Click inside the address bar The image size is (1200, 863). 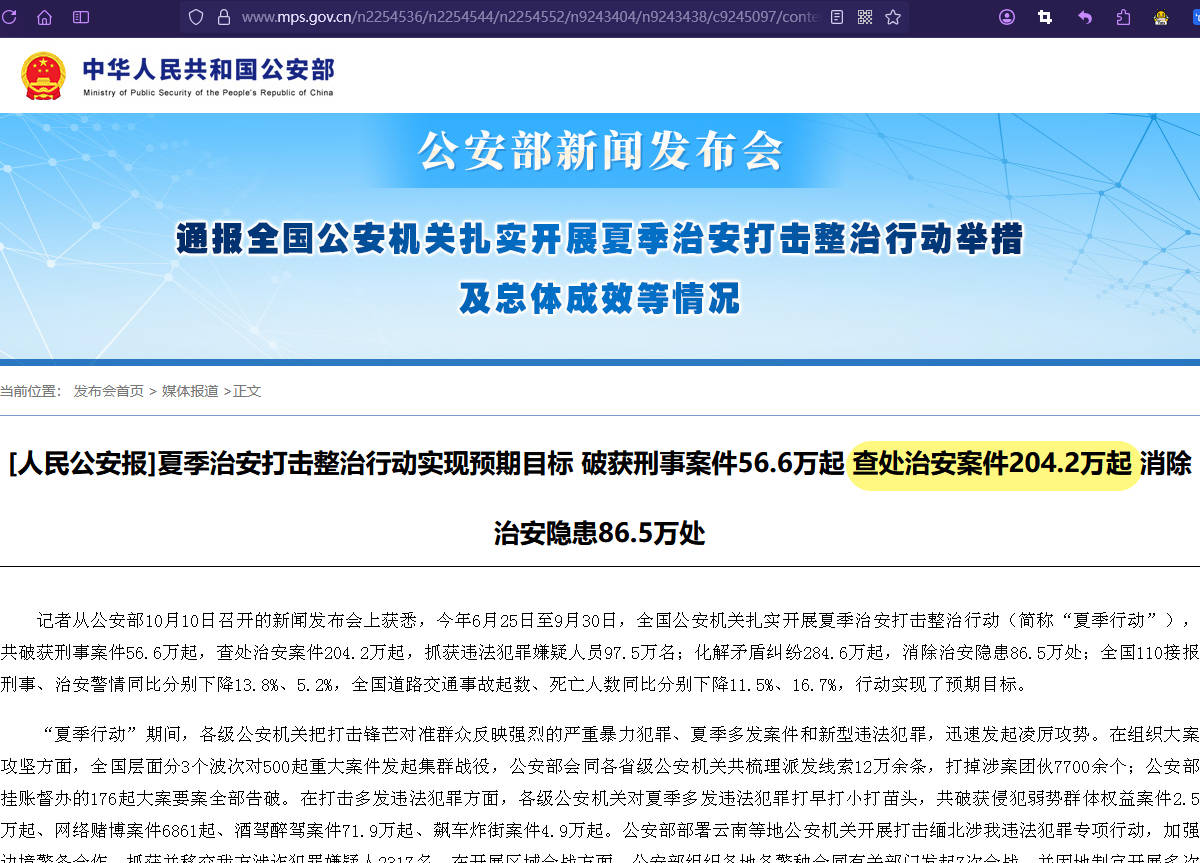(x=500, y=16)
